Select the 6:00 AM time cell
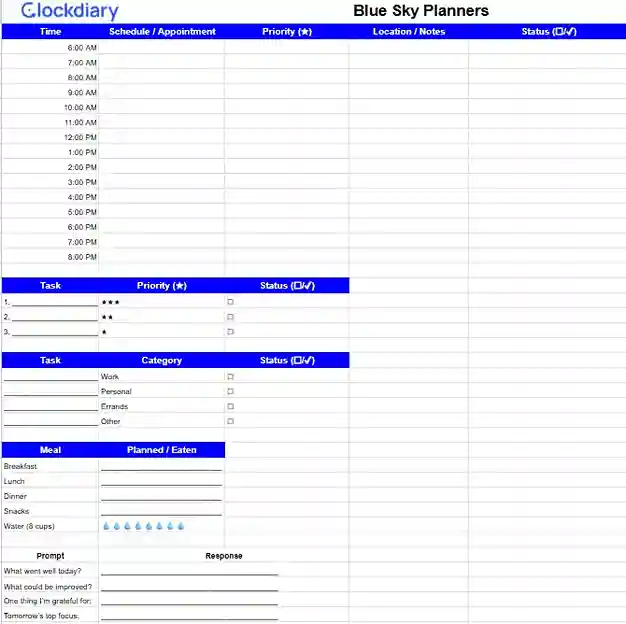 [50, 48]
